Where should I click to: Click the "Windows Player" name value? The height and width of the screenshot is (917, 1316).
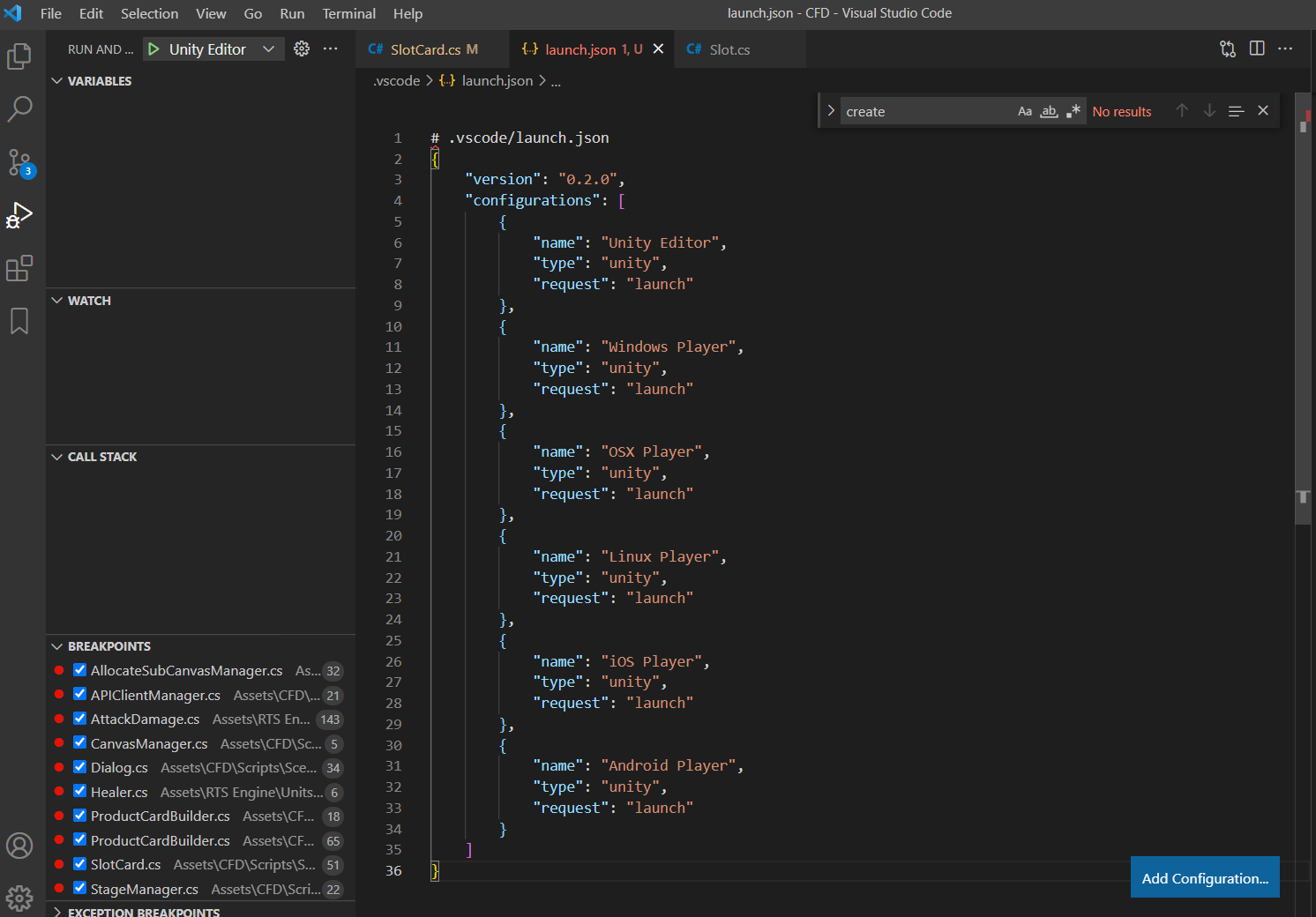669,347
